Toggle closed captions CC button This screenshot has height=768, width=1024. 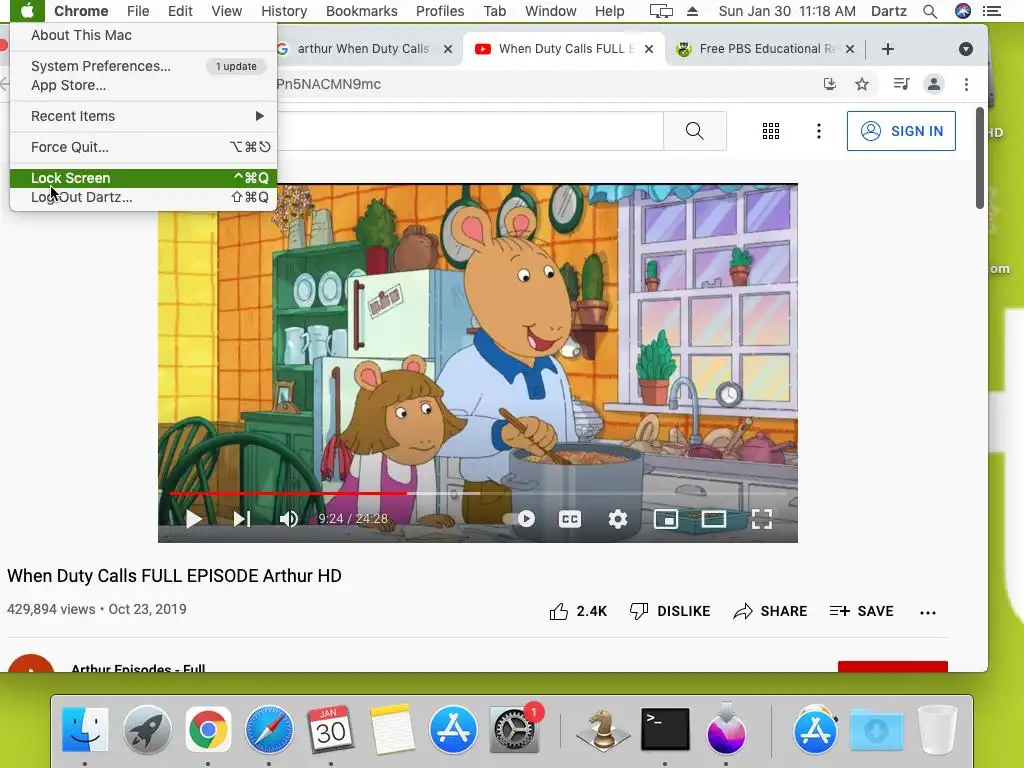pyautogui.click(x=569, y=519)
